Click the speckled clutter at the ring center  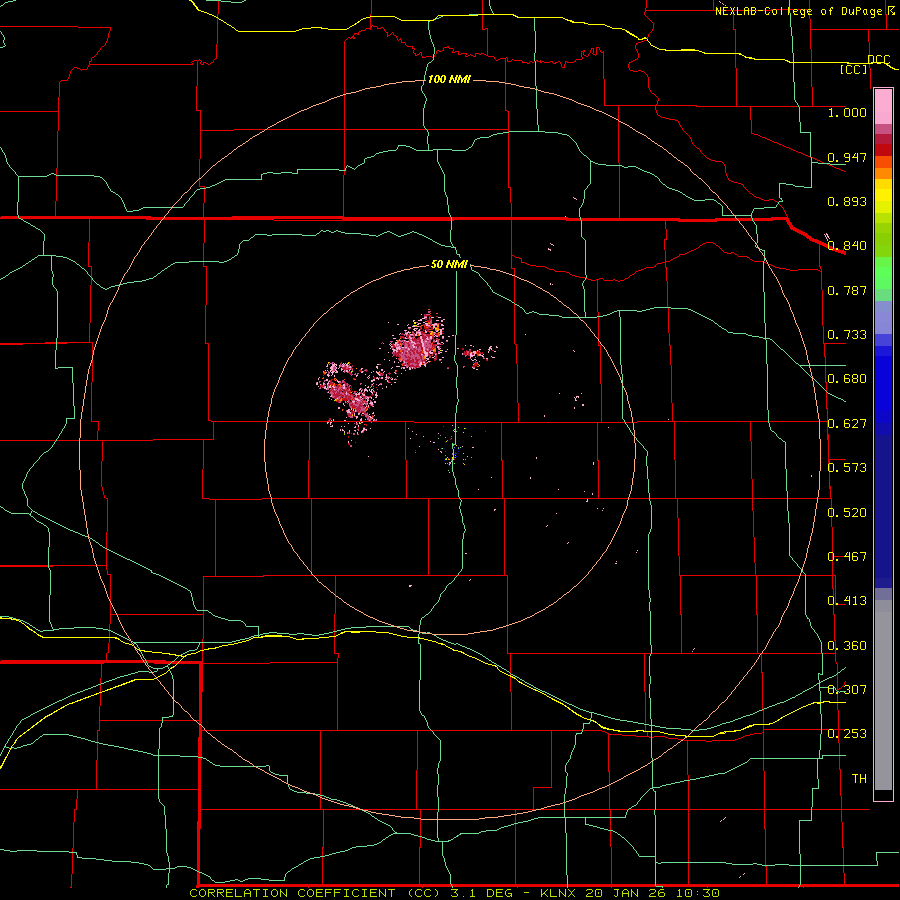[452, 451]
